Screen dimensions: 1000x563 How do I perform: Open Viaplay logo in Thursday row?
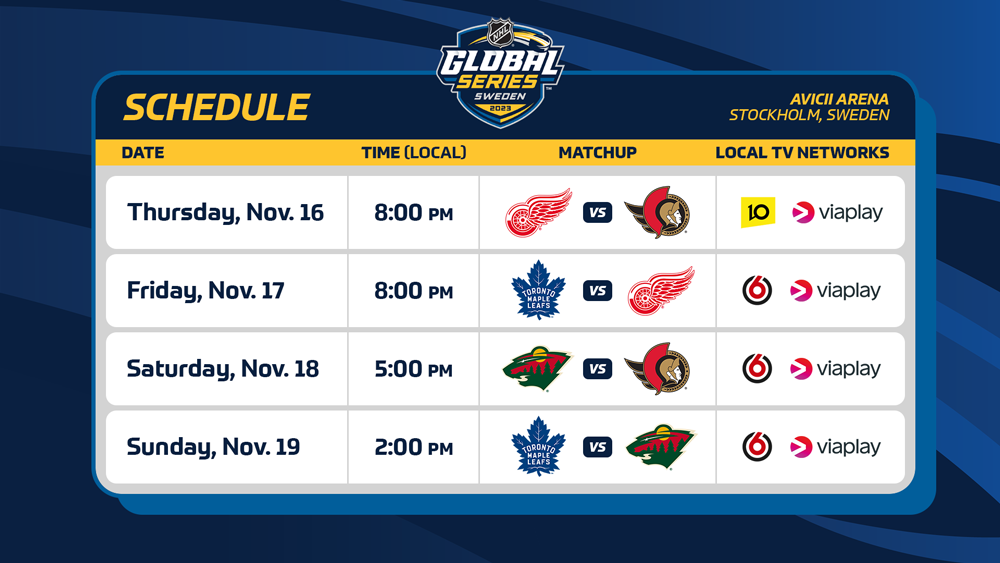837,212
